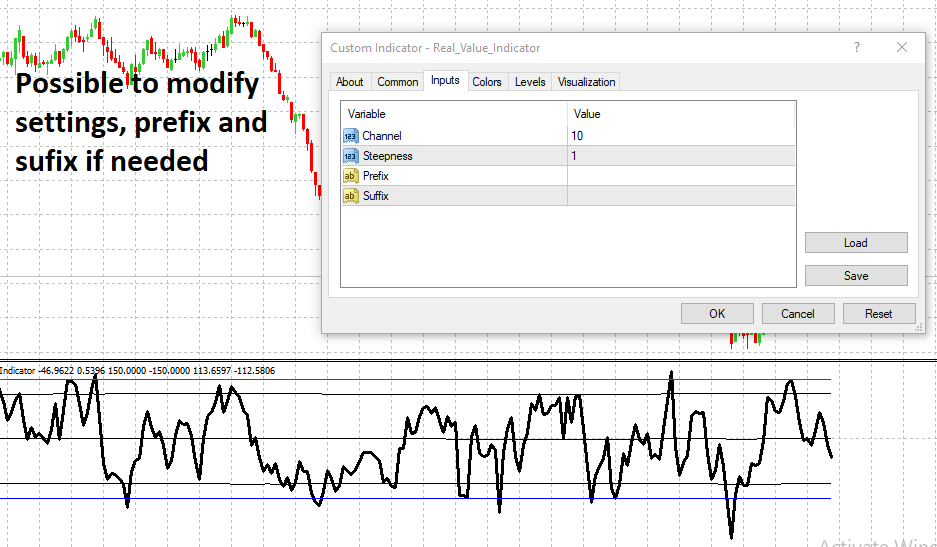
Task: Open the Levels tab
Action: click(530, 82)
